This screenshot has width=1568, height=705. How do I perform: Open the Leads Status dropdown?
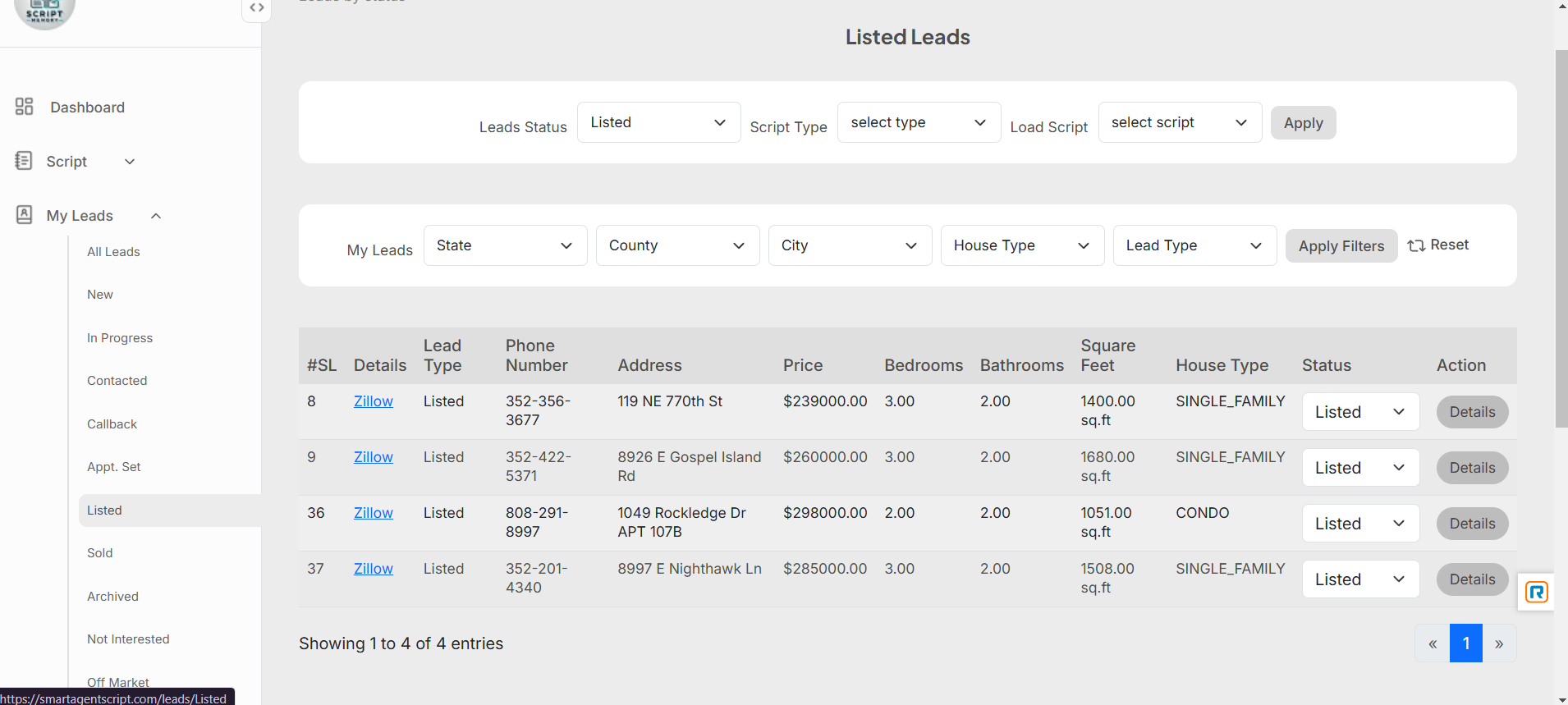[x=658, y=122]
